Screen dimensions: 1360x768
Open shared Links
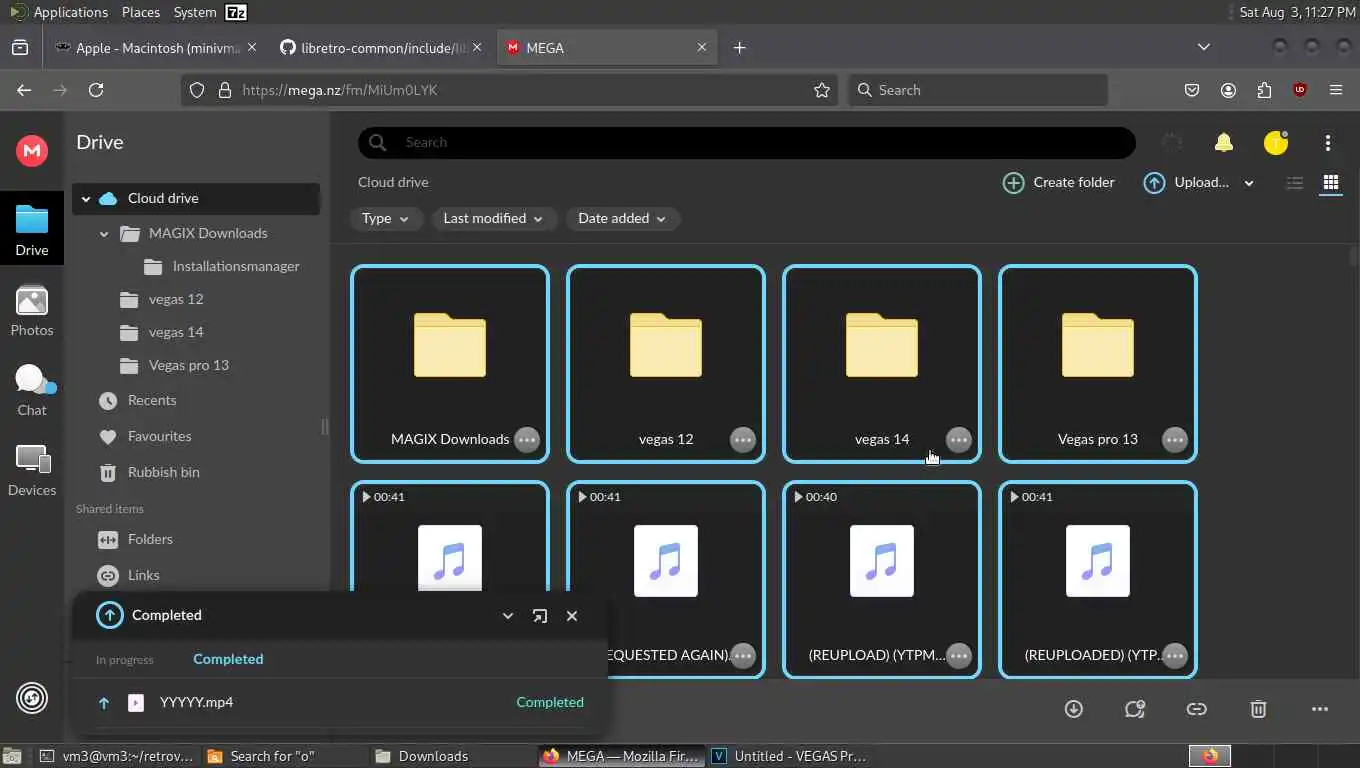143,576
